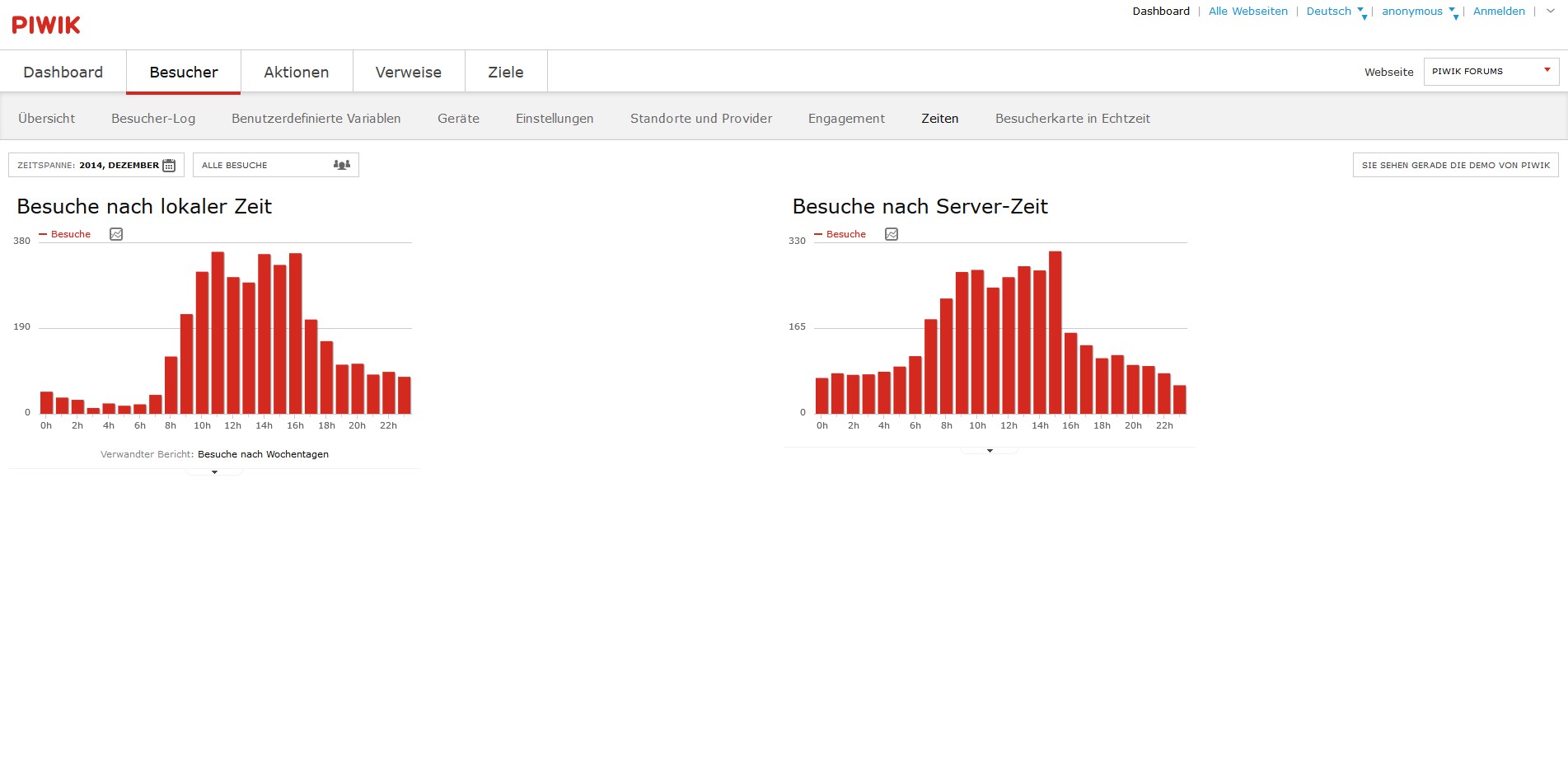
Task: Open Besucherkarte in Echtzeit submenu
Action: coord(1073,119)
